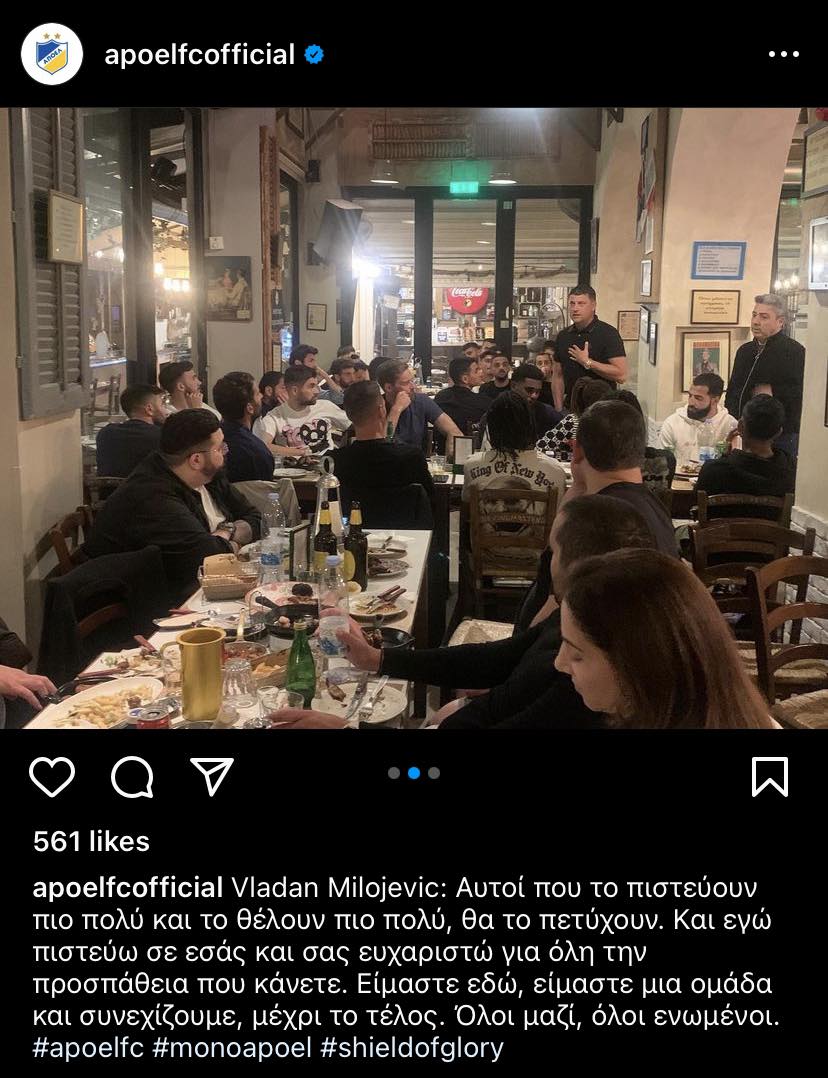Tap the heart like icon
Image resolution: width=828 pixels, height=1078 pixels.
click(52, 777)
